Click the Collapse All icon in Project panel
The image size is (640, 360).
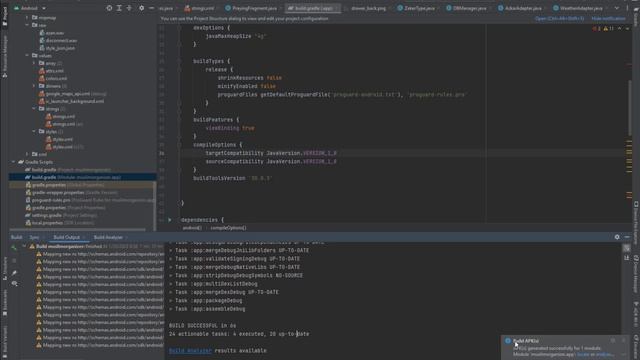click(129, 8)
